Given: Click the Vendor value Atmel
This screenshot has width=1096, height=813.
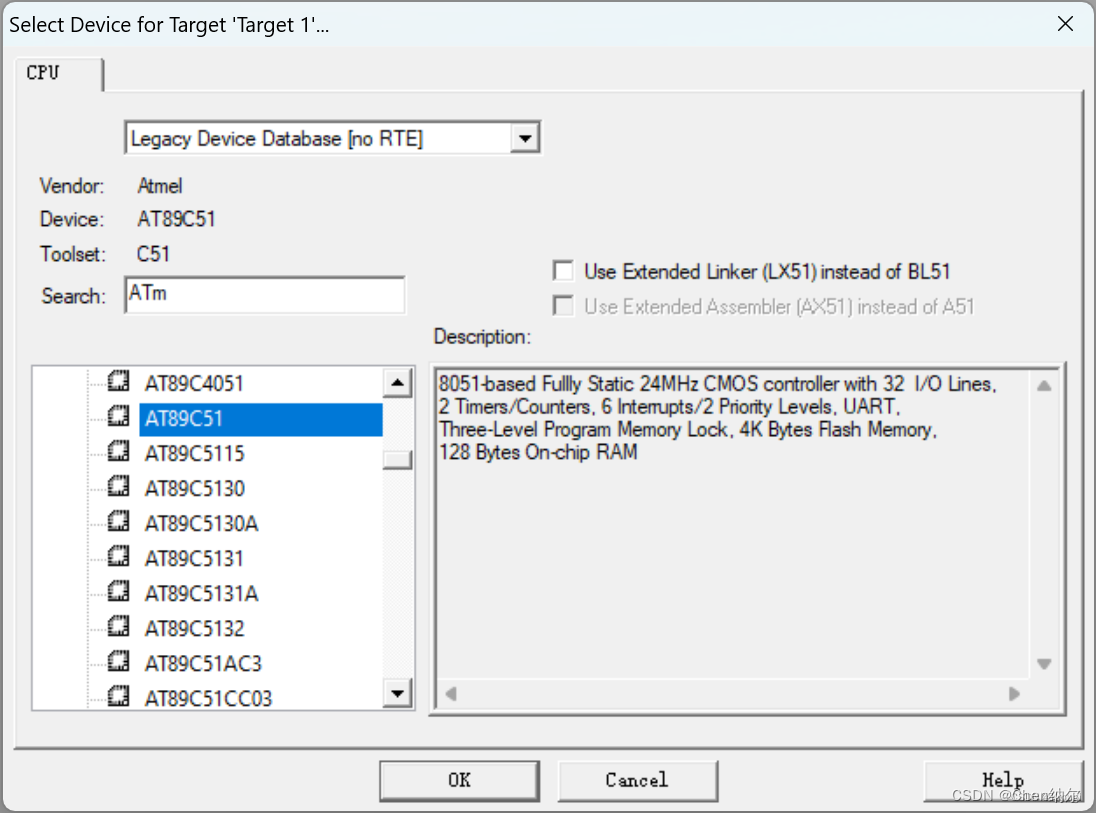Looking at the screenshot, I should (x=159, y=186).
